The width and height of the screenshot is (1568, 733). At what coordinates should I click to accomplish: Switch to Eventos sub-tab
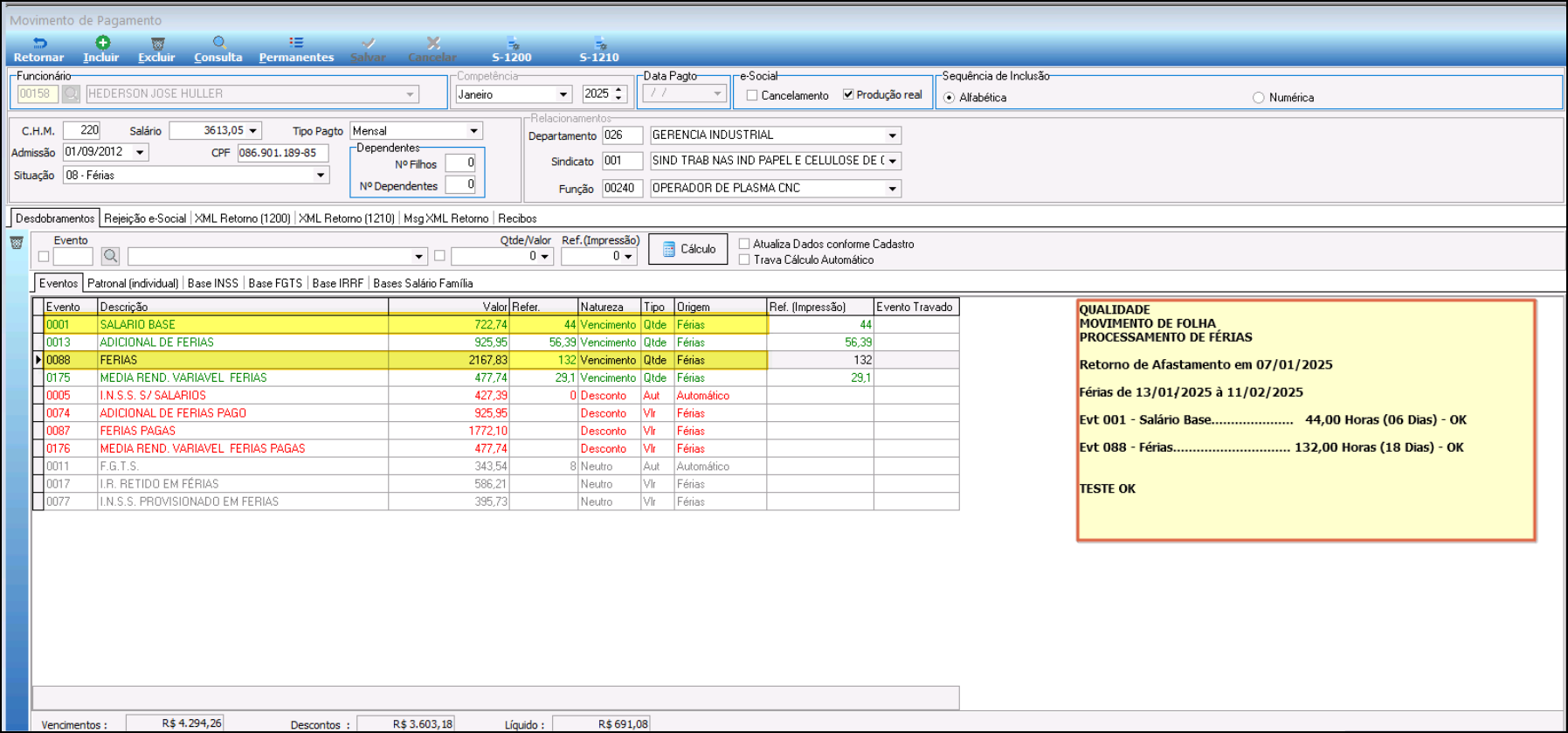click(x=59, y=283)
